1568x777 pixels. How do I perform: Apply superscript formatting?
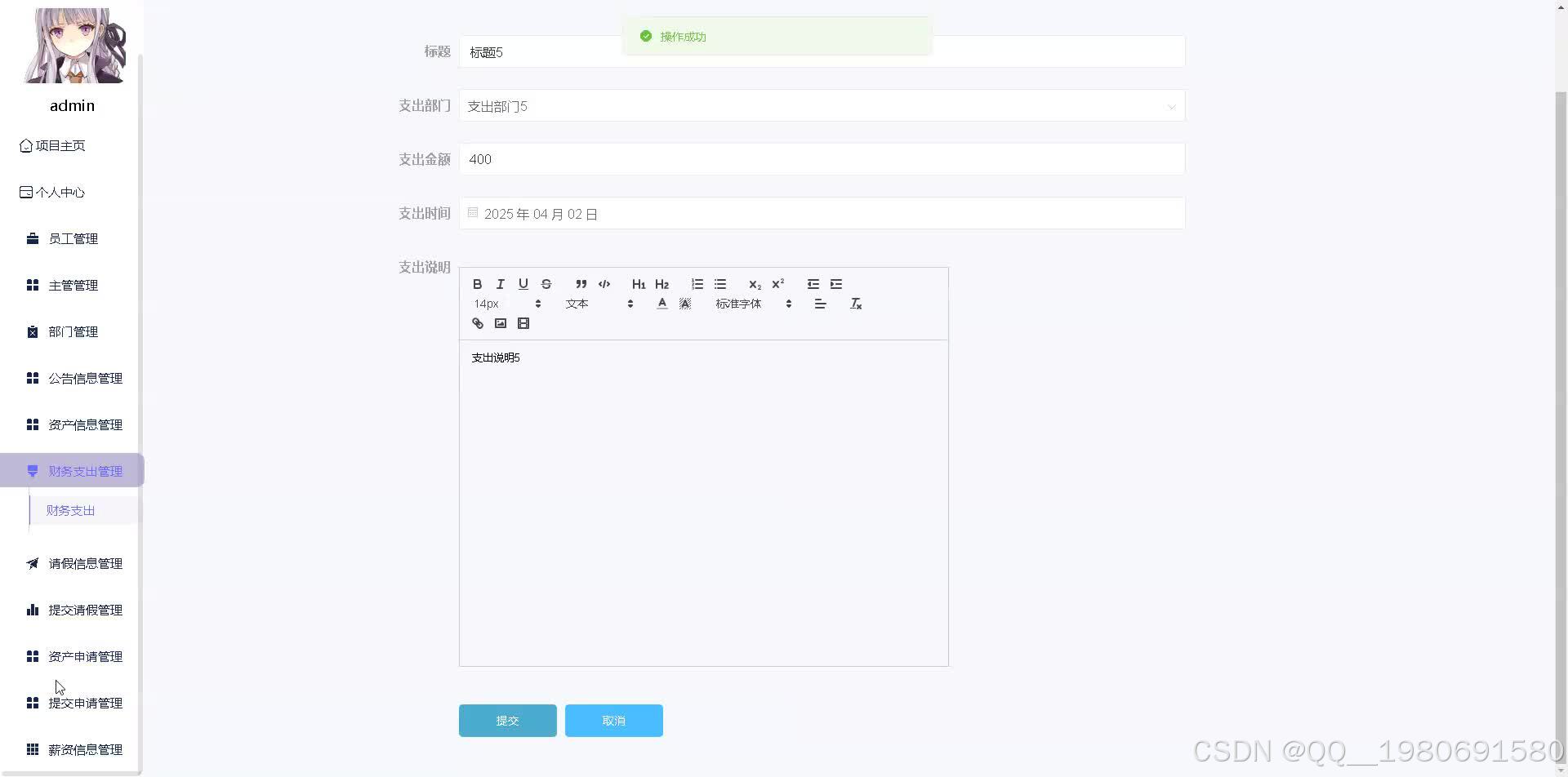pyautogui.click(x=777, y=284)
